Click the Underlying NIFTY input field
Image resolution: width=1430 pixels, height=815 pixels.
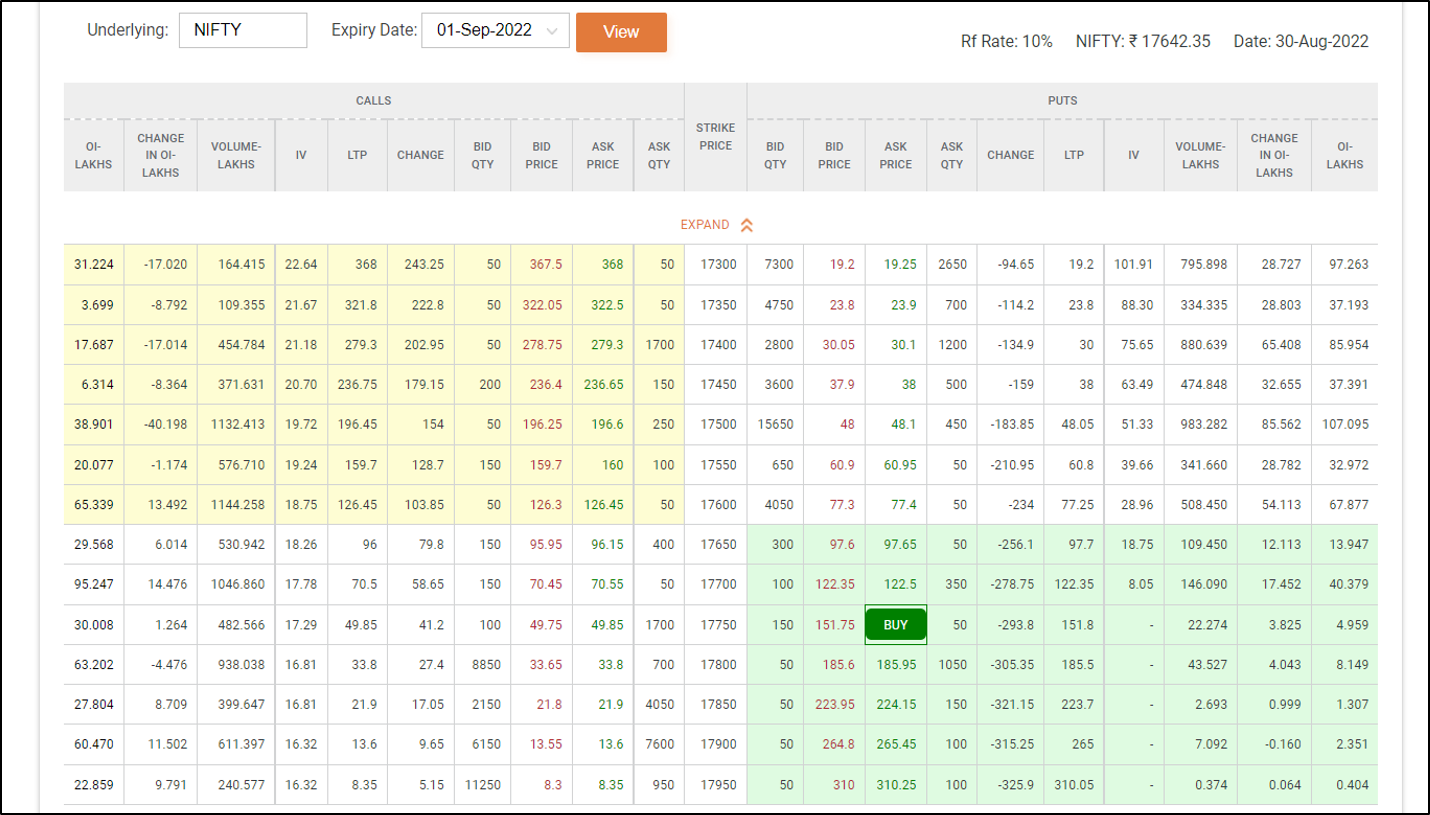(x=243, y=30)
